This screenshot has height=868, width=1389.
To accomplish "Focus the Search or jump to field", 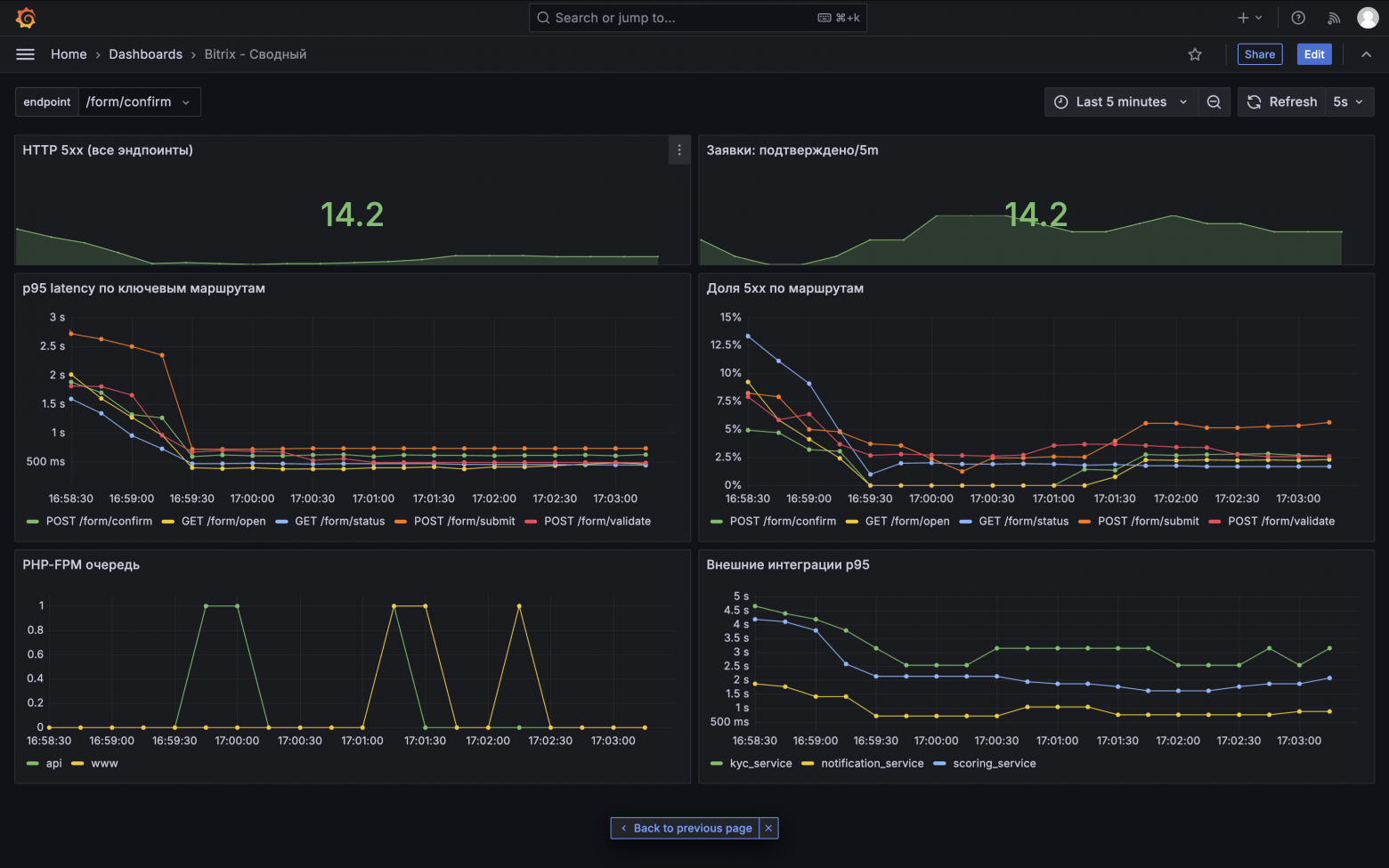I will (x=698, y=18).
